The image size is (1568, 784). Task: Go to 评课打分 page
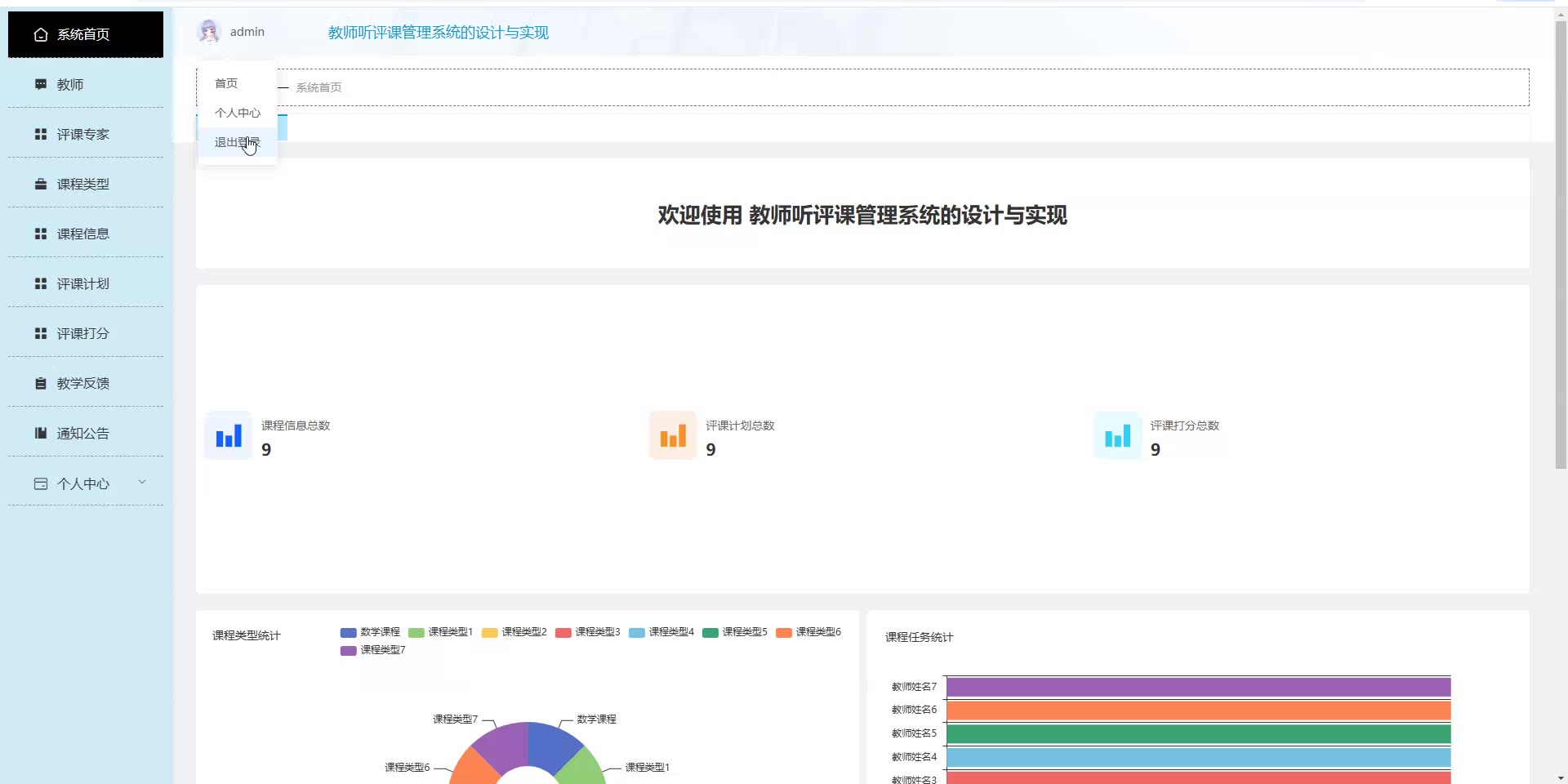click(86, 333)
